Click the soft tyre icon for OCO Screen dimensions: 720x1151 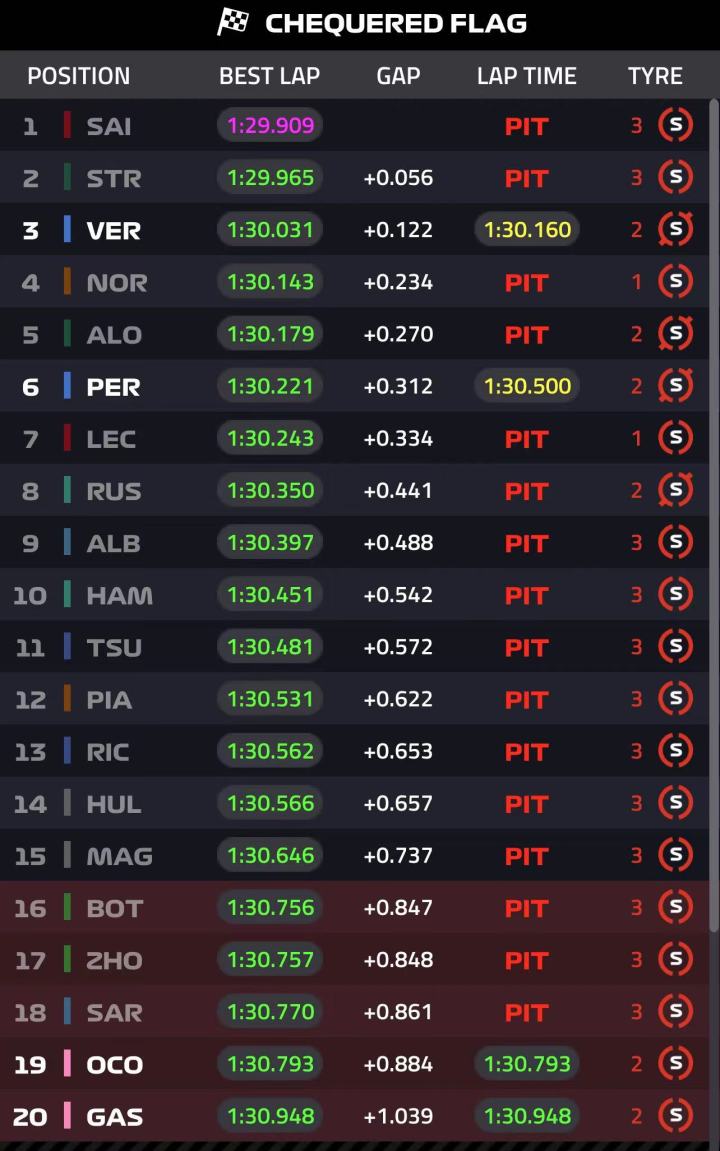(x=675, y=1063)
